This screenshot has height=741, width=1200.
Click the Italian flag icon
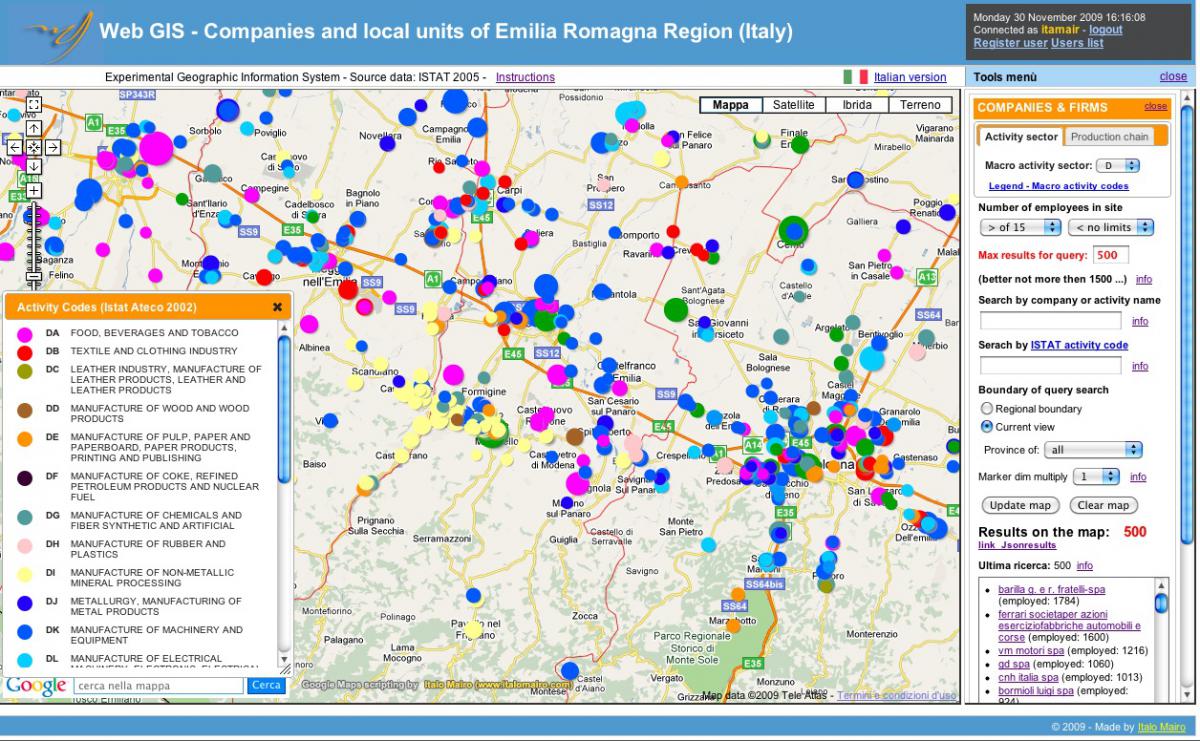point(855,77)
